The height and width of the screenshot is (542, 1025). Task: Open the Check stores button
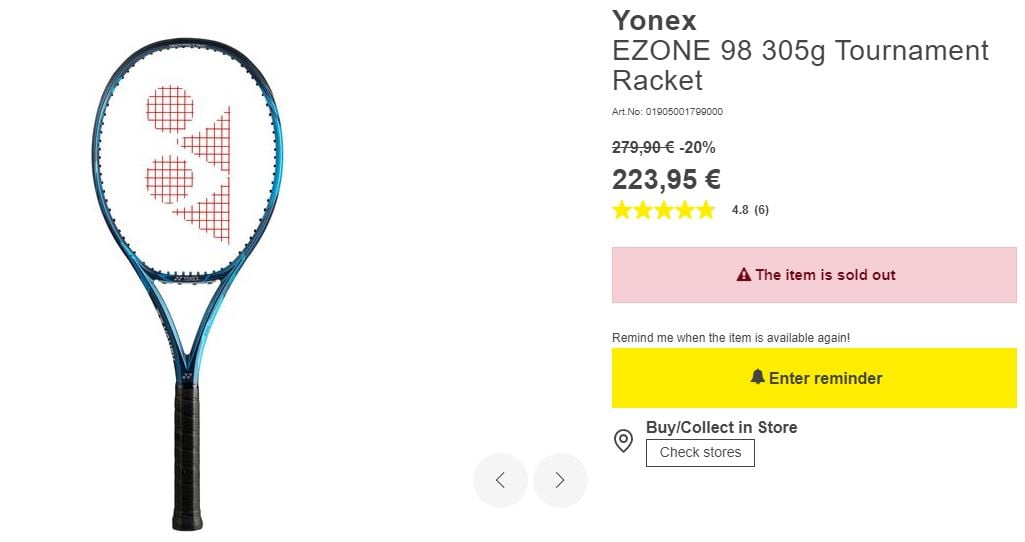click(700, 453)
